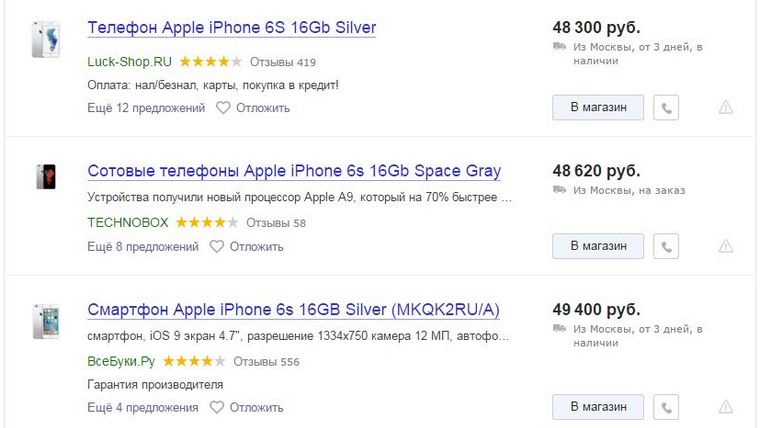The height and width of the screenshot is (428, 760).
Task: Click the Space Gray iPhone thumbnail
Action: tap(46, 176)
